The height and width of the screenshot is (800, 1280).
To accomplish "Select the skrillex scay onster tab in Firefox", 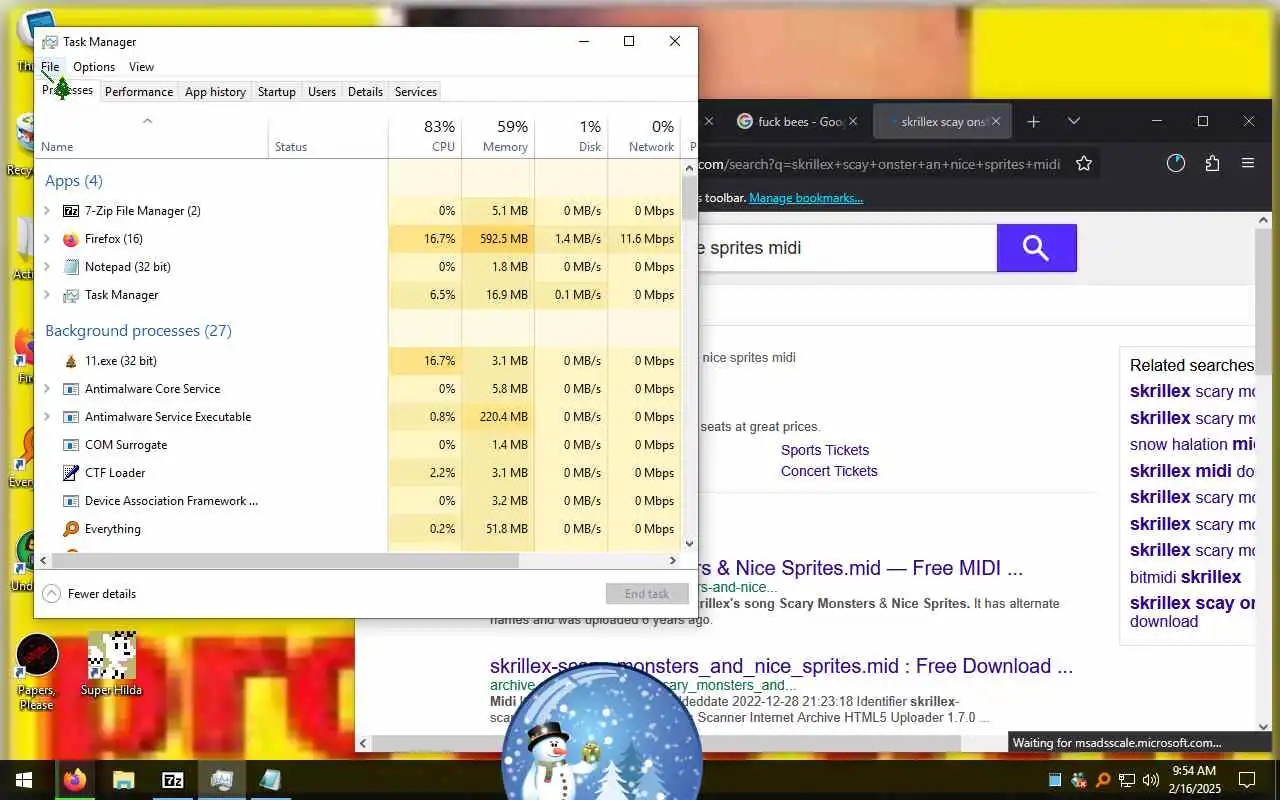I will click(942, 121).
